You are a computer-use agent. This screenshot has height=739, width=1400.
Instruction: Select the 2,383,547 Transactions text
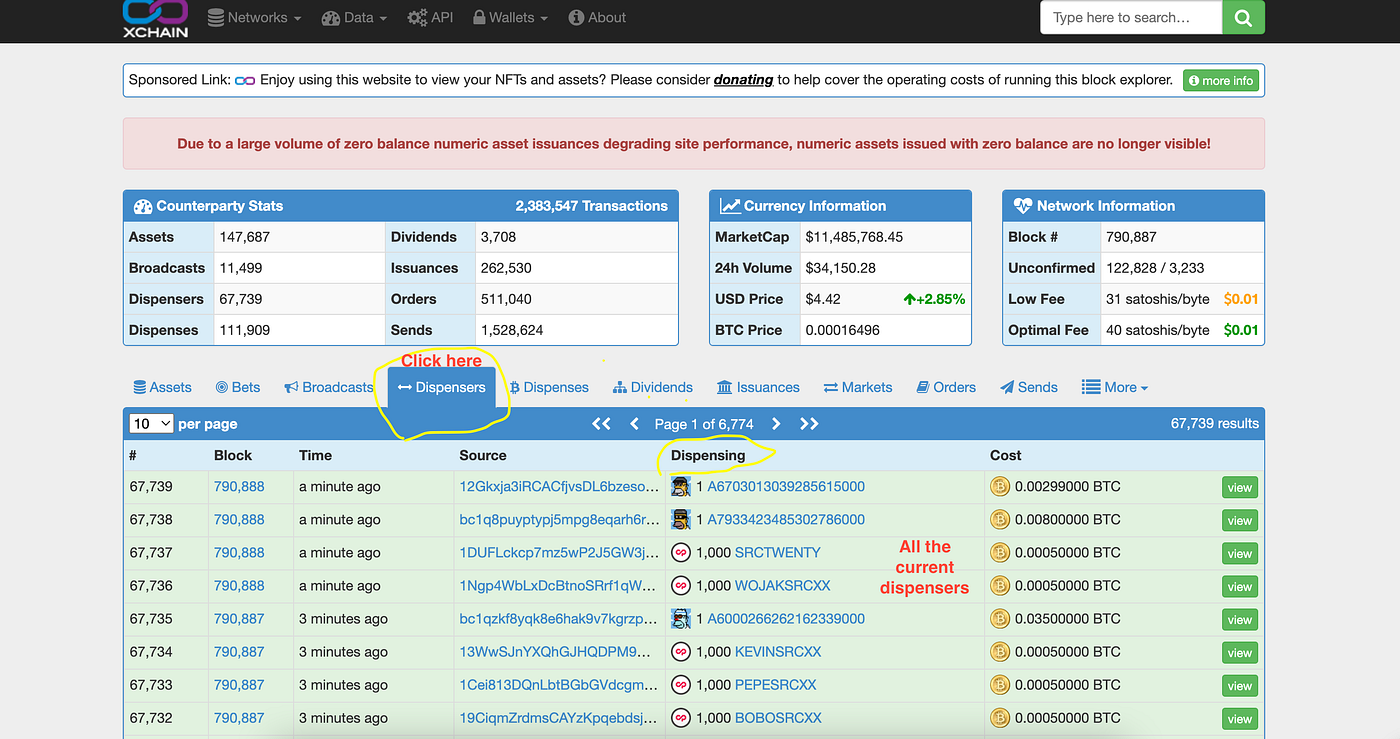click(x=591, y=206)
